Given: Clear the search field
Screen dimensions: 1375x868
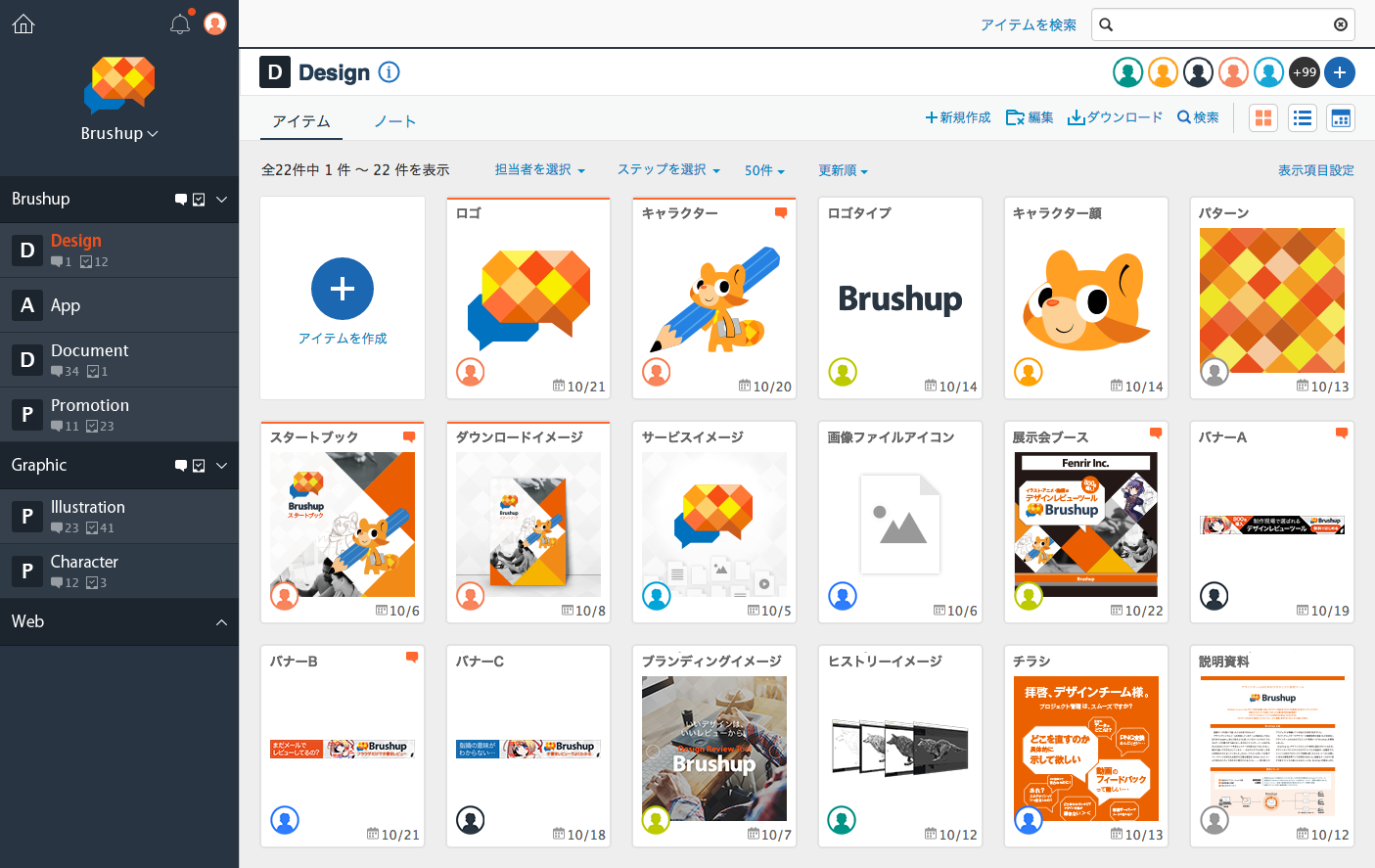Looking at the screenshot, I should (x=1340, y=24).
